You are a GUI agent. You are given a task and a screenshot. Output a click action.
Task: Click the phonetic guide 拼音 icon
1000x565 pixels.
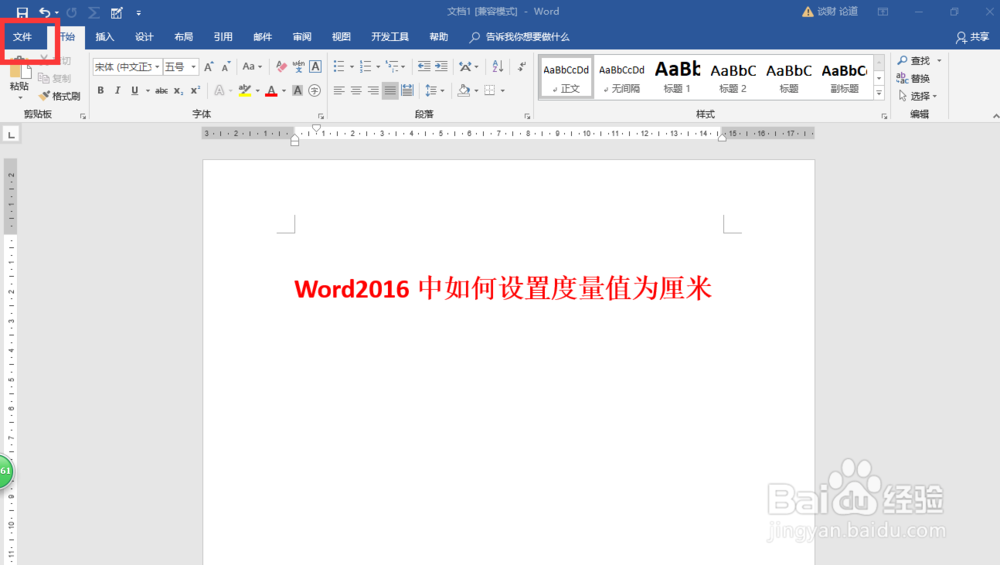(x=298, y=66)
